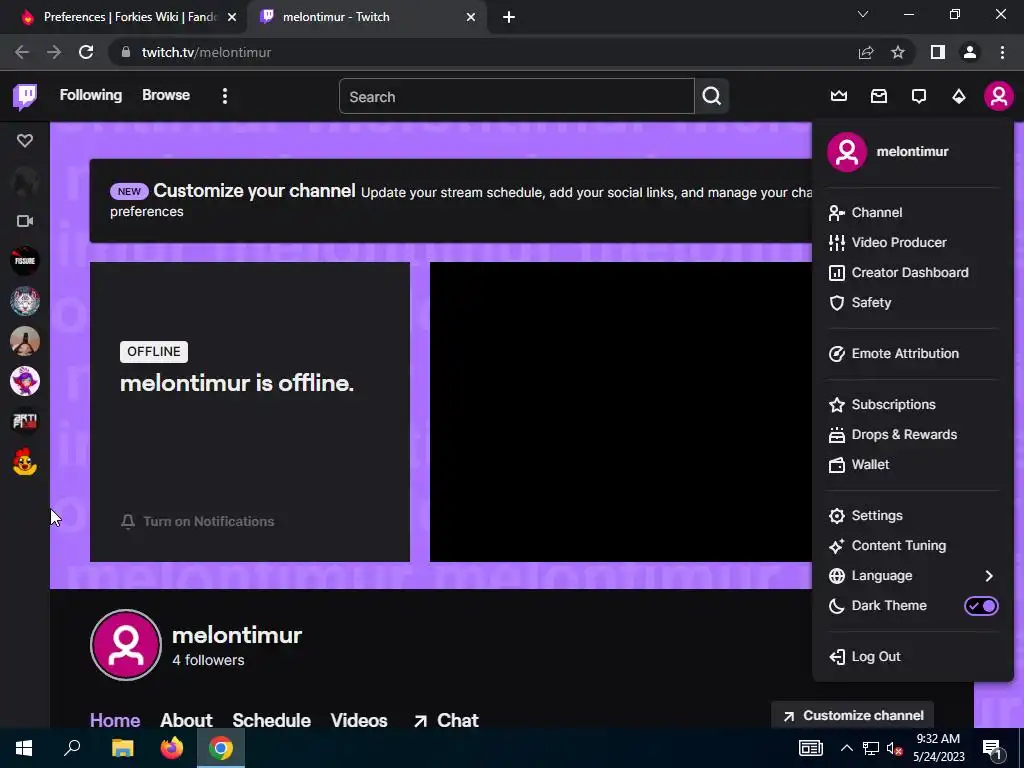Open the Chat popout link

[x=446, y=720]
